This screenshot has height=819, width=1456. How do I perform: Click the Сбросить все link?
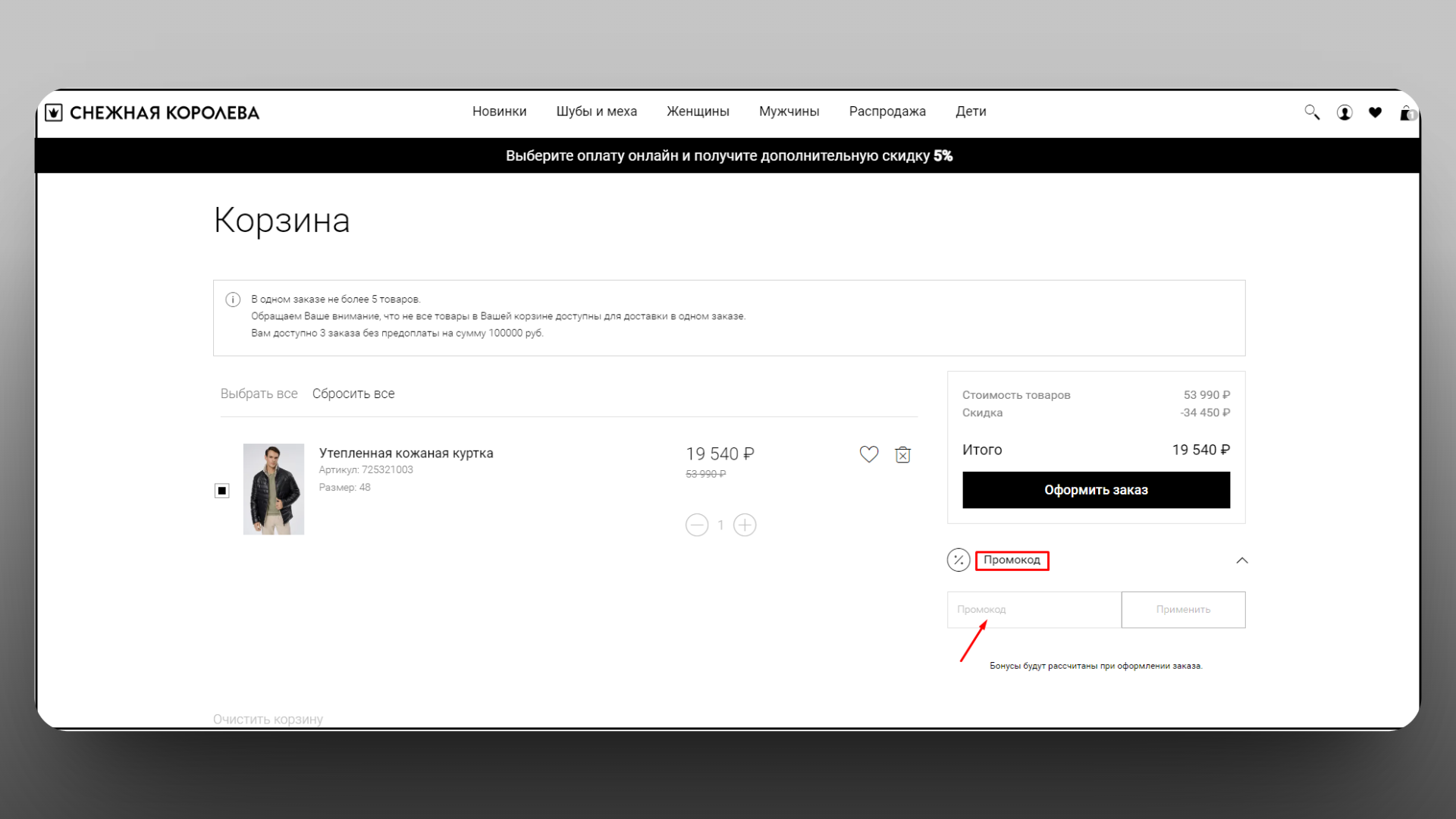click(x=353, y=394)
